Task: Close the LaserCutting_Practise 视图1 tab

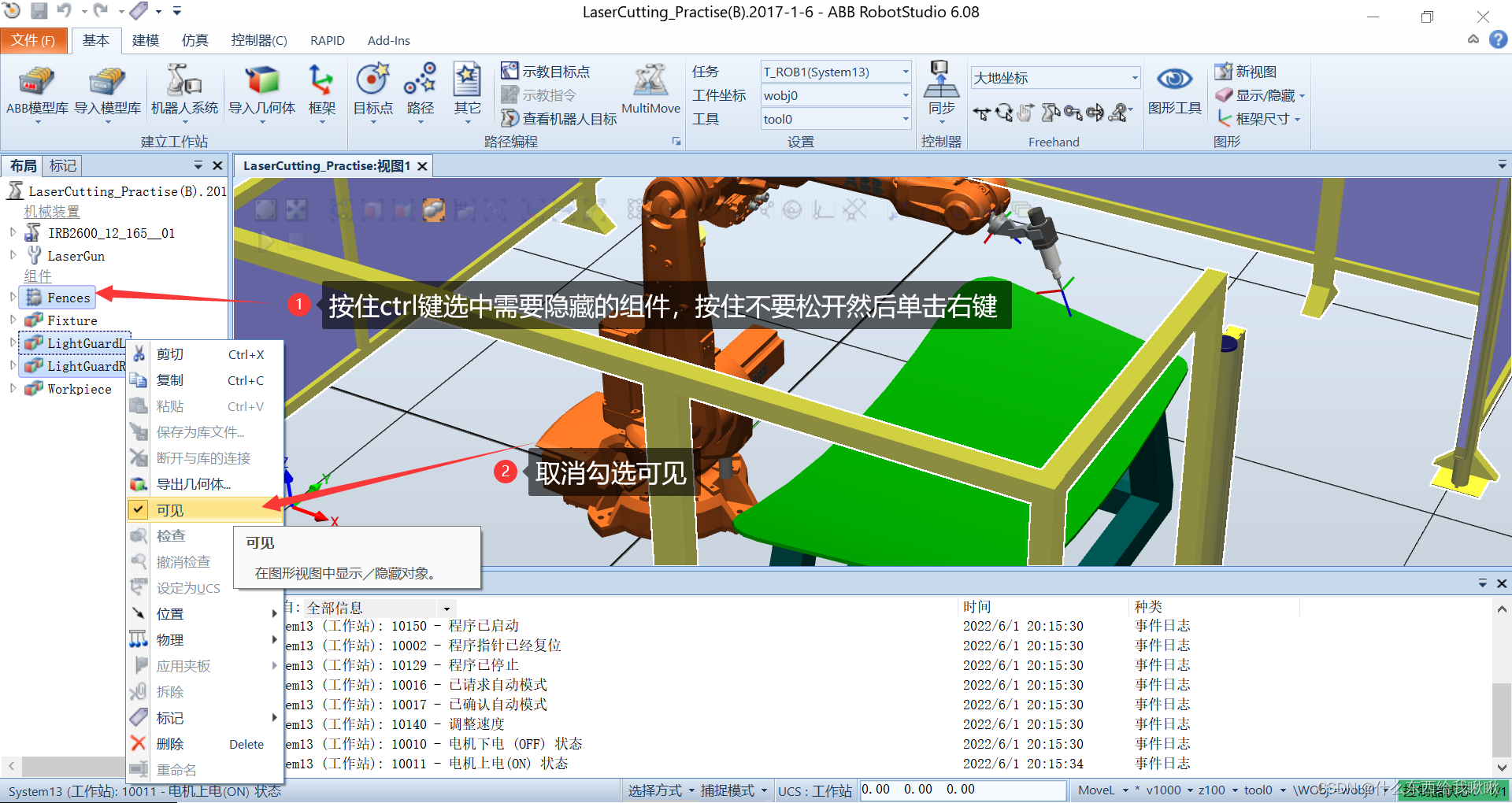Action: pyautogui.click(x=423, y=166)
